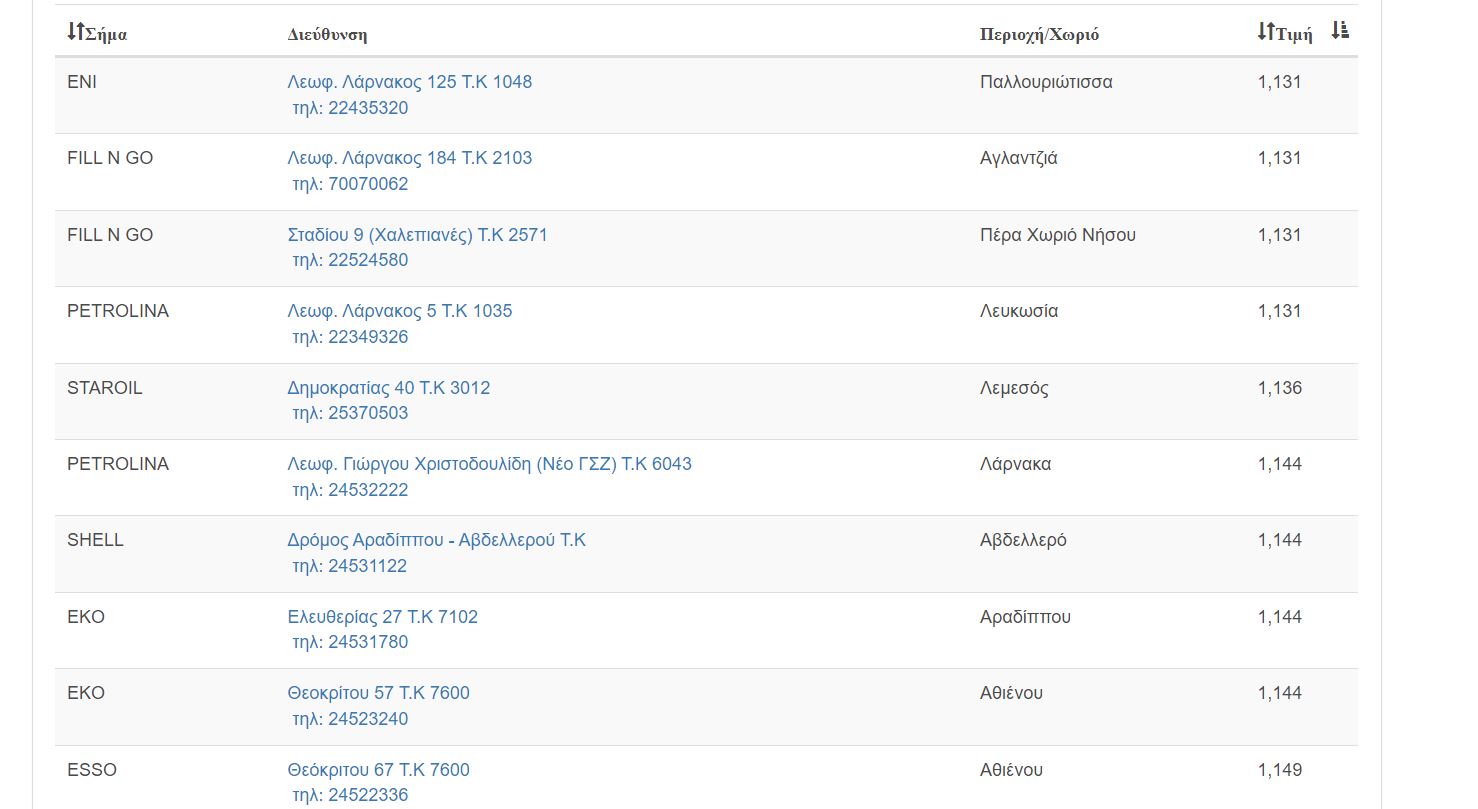Click the Περιοχή/Χωριό column header
Viewport: 1478px width, 809px height.
tap(1039, 34)
